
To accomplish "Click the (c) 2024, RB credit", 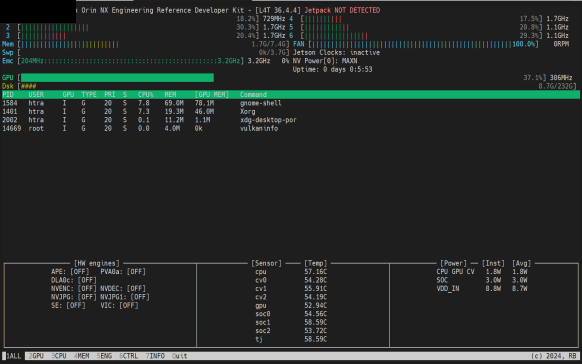I will pos(553,356).
